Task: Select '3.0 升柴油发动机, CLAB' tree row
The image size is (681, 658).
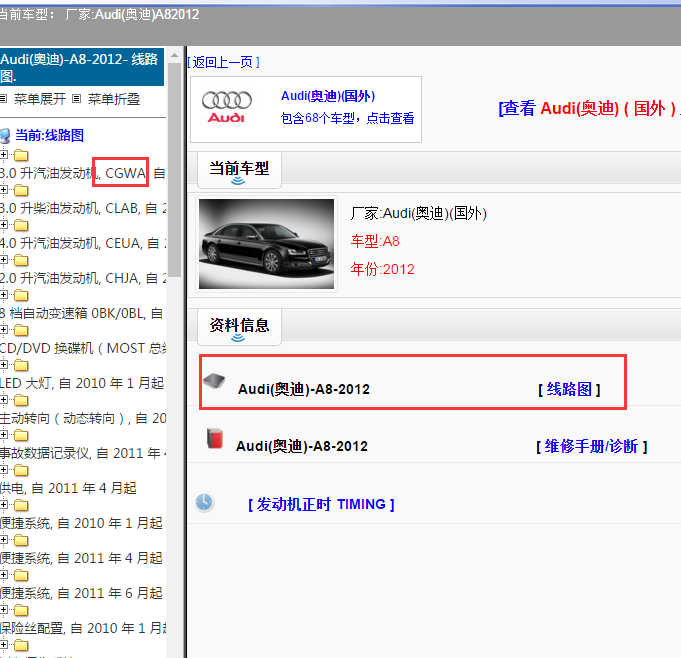Action: (x=83, y=208)
